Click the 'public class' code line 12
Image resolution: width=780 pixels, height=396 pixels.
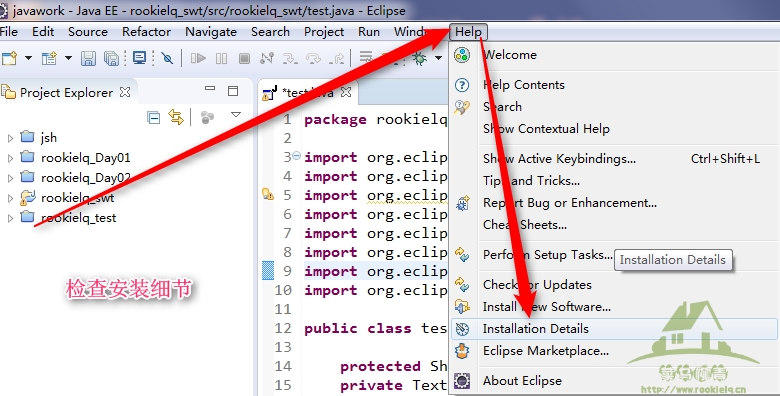[376, 328]
